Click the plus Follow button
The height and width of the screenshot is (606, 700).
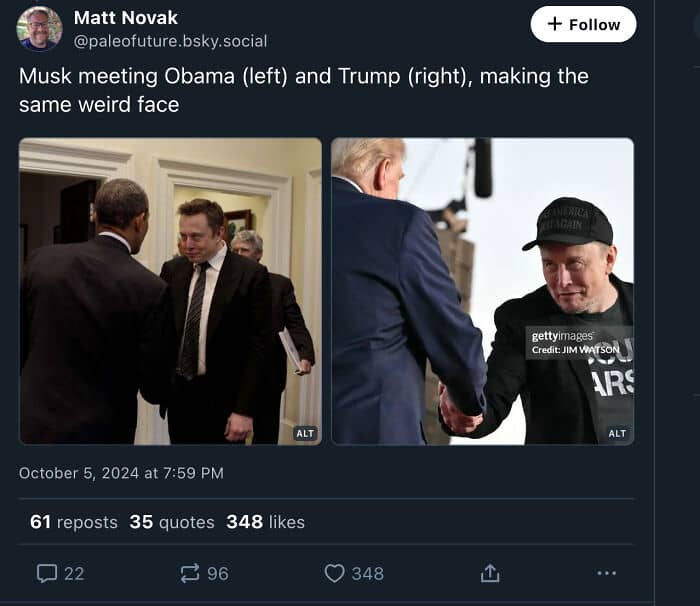click(x=583, y=24)
